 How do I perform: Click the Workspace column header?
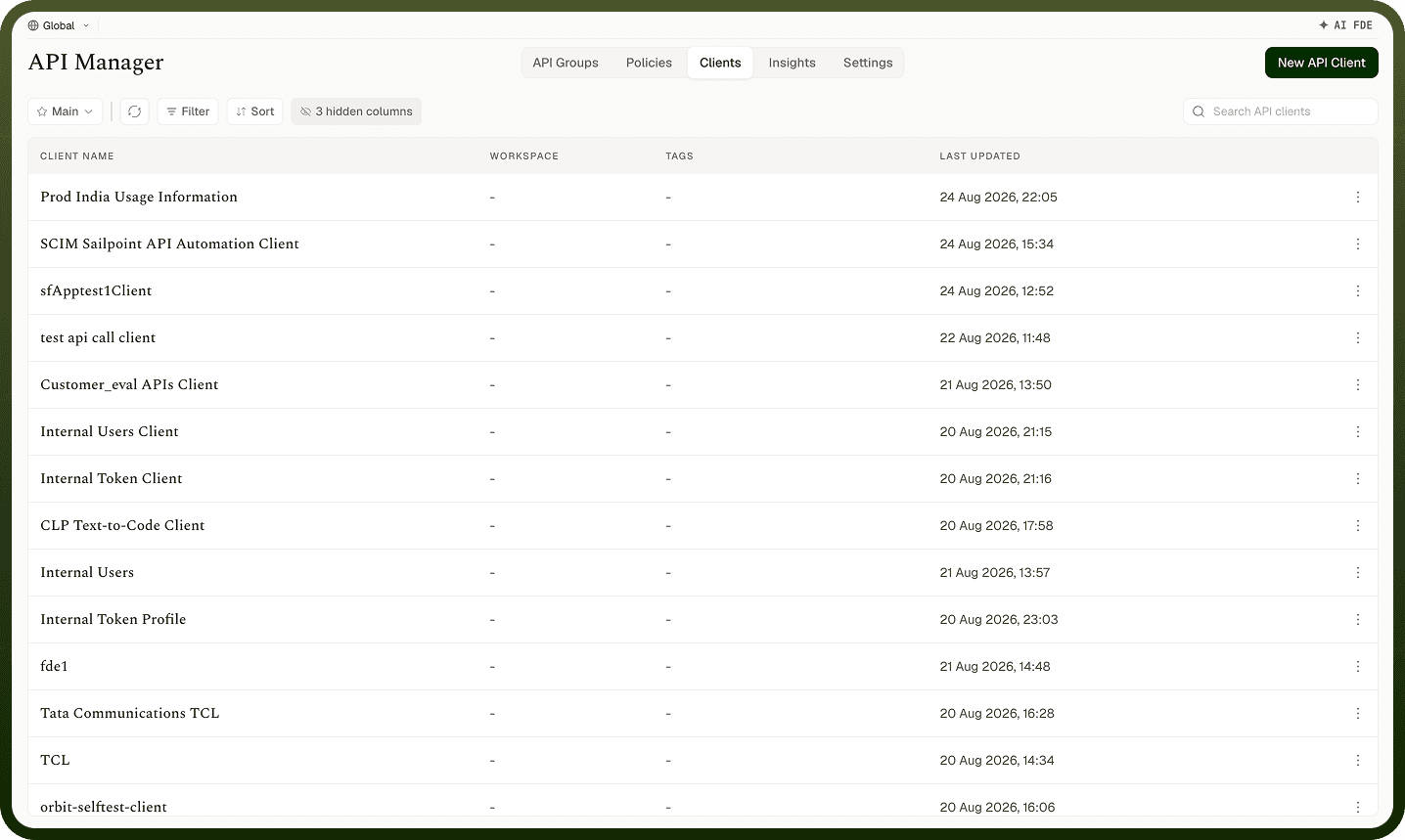tap(524, 156)
